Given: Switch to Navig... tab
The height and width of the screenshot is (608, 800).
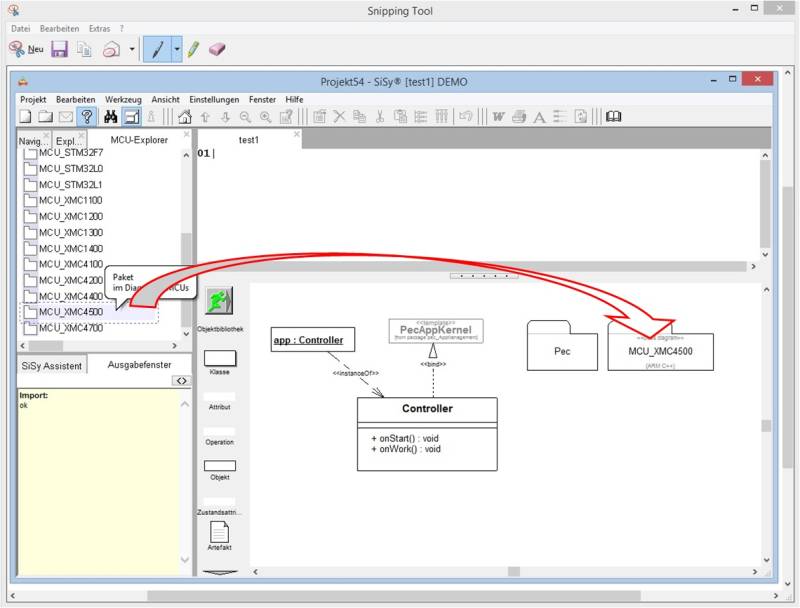Looking at the screenshot, I should tap(33, 141).
